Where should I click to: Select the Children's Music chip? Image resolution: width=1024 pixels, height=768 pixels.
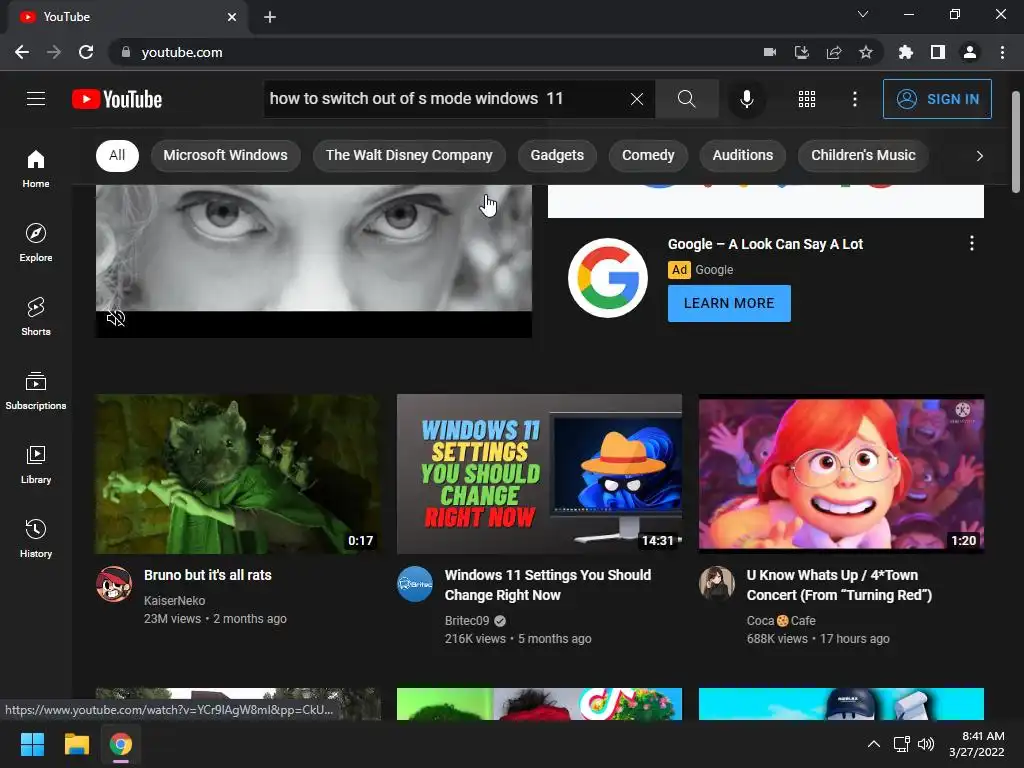point(863,155)
